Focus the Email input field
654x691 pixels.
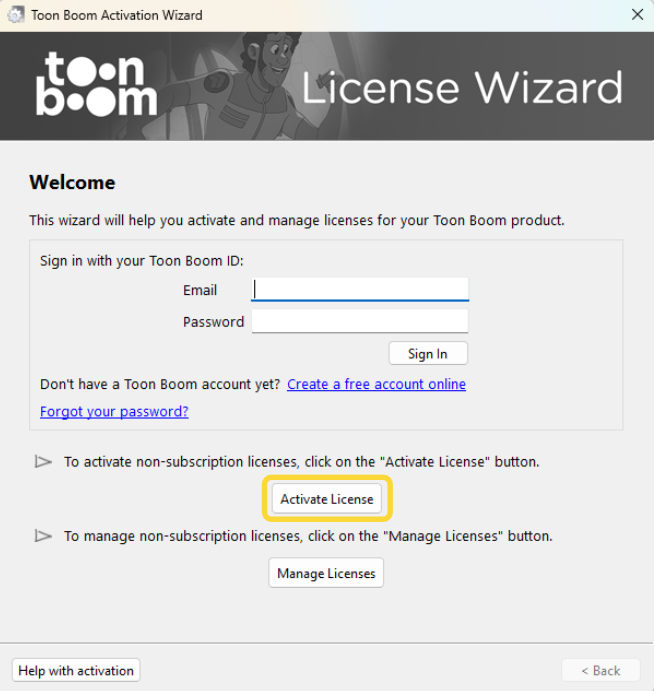360,290
